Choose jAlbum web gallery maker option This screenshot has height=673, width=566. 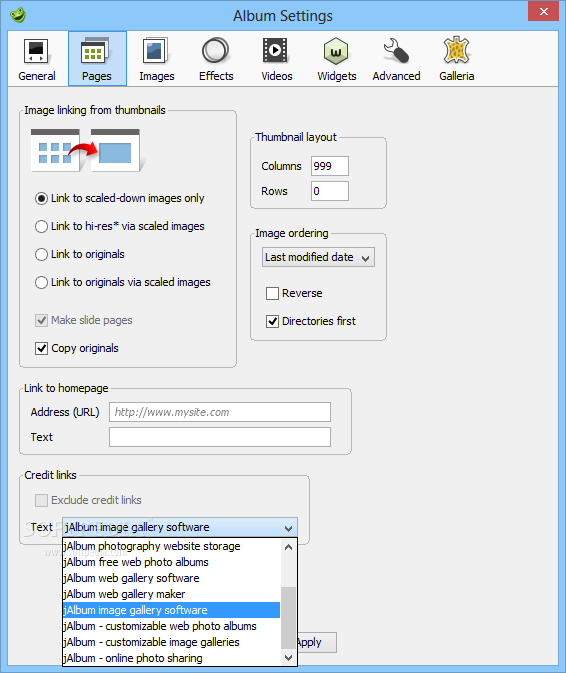point(172,594)
